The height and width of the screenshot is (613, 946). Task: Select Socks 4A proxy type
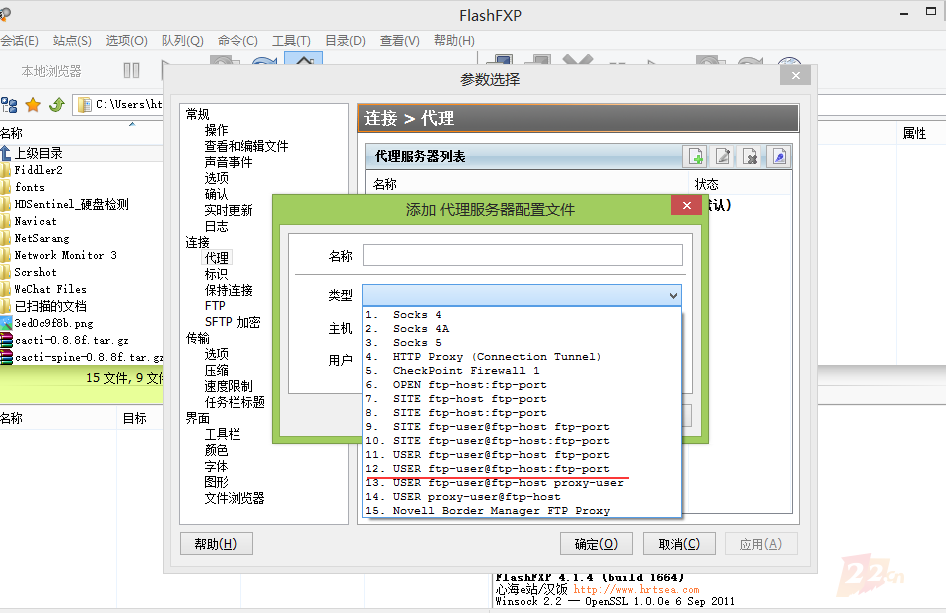[x=522, y=329]
